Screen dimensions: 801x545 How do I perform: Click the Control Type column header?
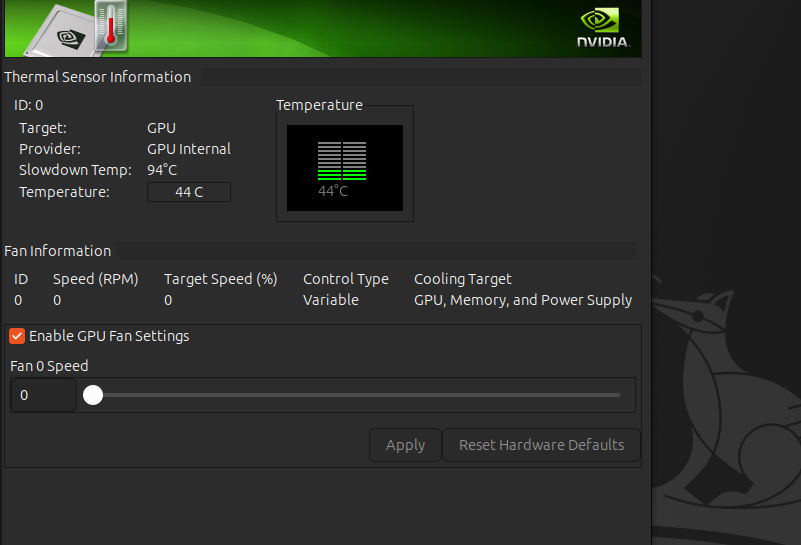[346, 279]
